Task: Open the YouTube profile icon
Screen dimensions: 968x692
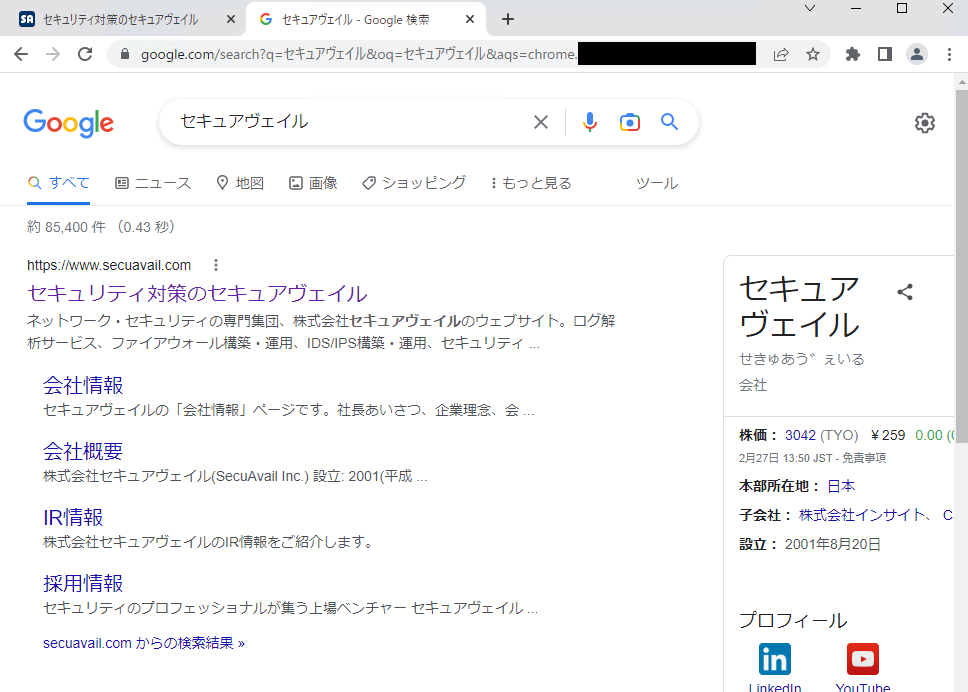Action: tap(862, 659)
